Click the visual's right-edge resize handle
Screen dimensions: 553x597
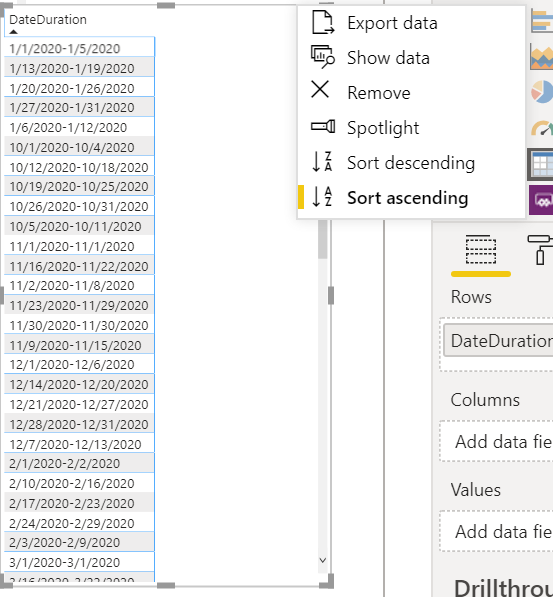[x=331, y=295]
